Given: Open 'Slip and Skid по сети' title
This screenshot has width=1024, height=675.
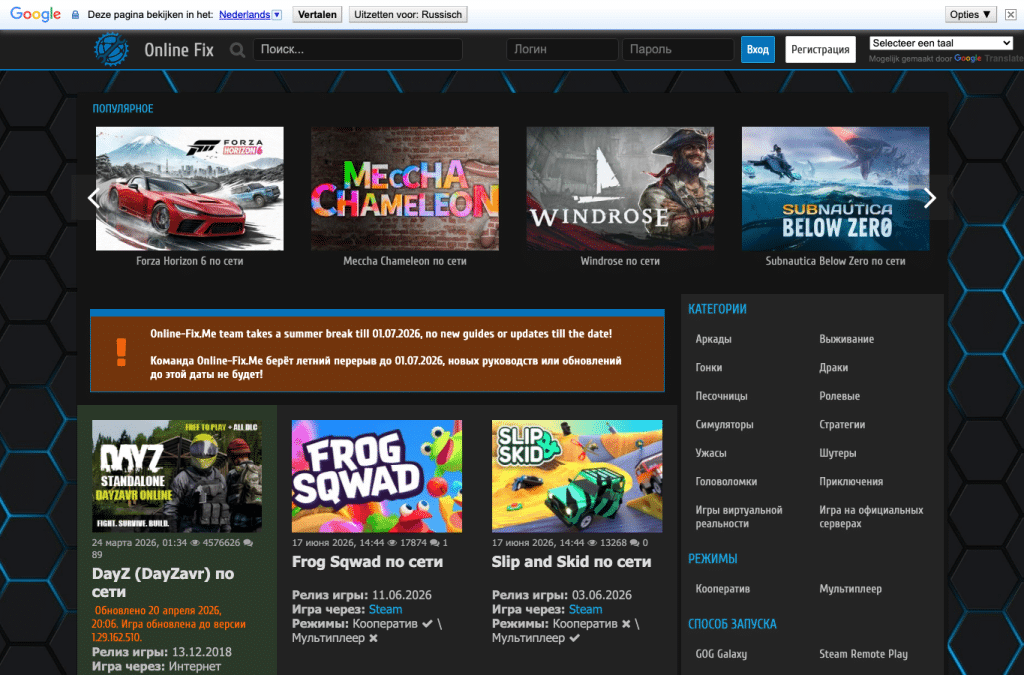Looking at the screenshot, I should (571, 562).
